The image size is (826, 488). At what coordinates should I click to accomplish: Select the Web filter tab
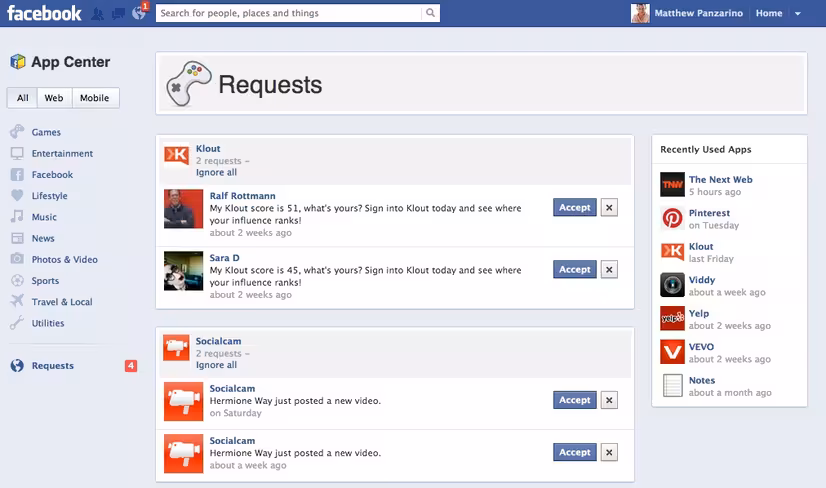(54, 98)
